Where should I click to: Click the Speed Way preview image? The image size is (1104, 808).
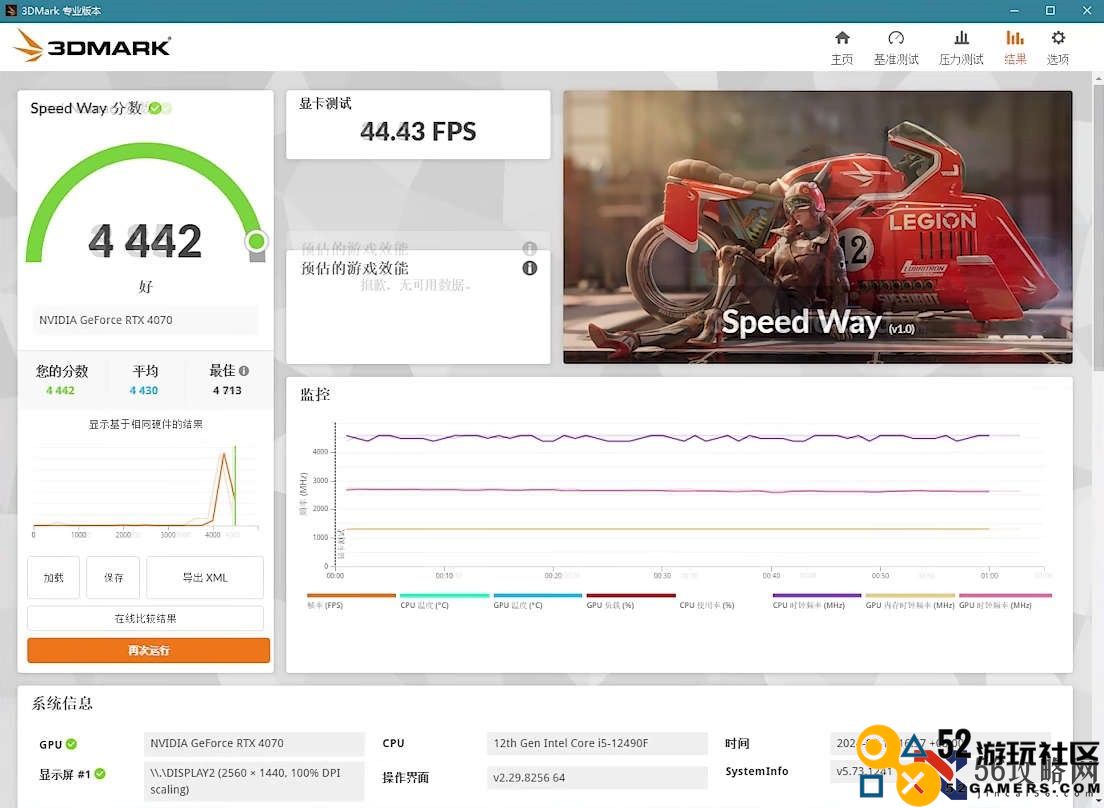(x=817, y=227)
